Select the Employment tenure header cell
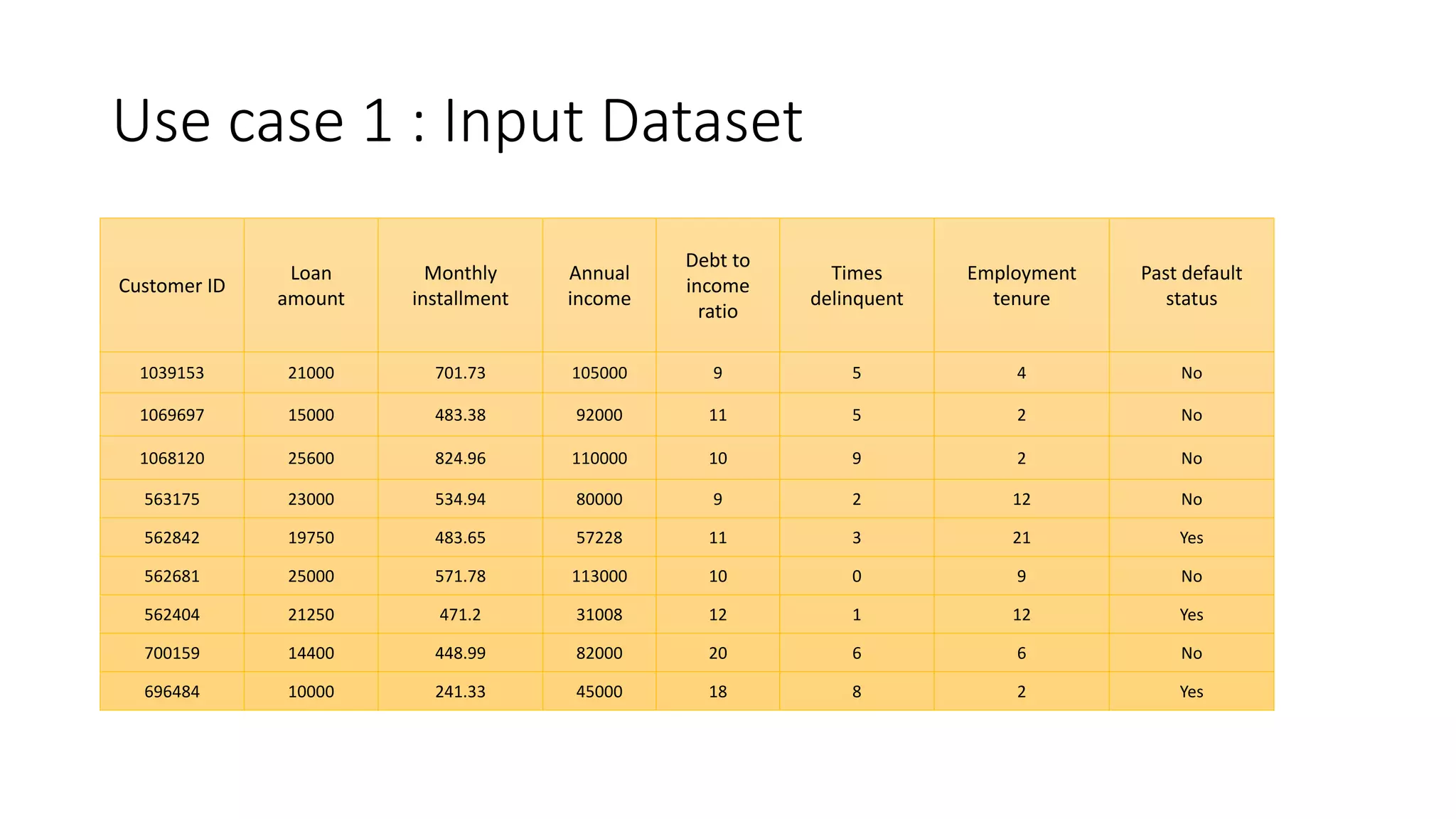1456x819 pixels. pyautogui.click(x=1022, y=285)
